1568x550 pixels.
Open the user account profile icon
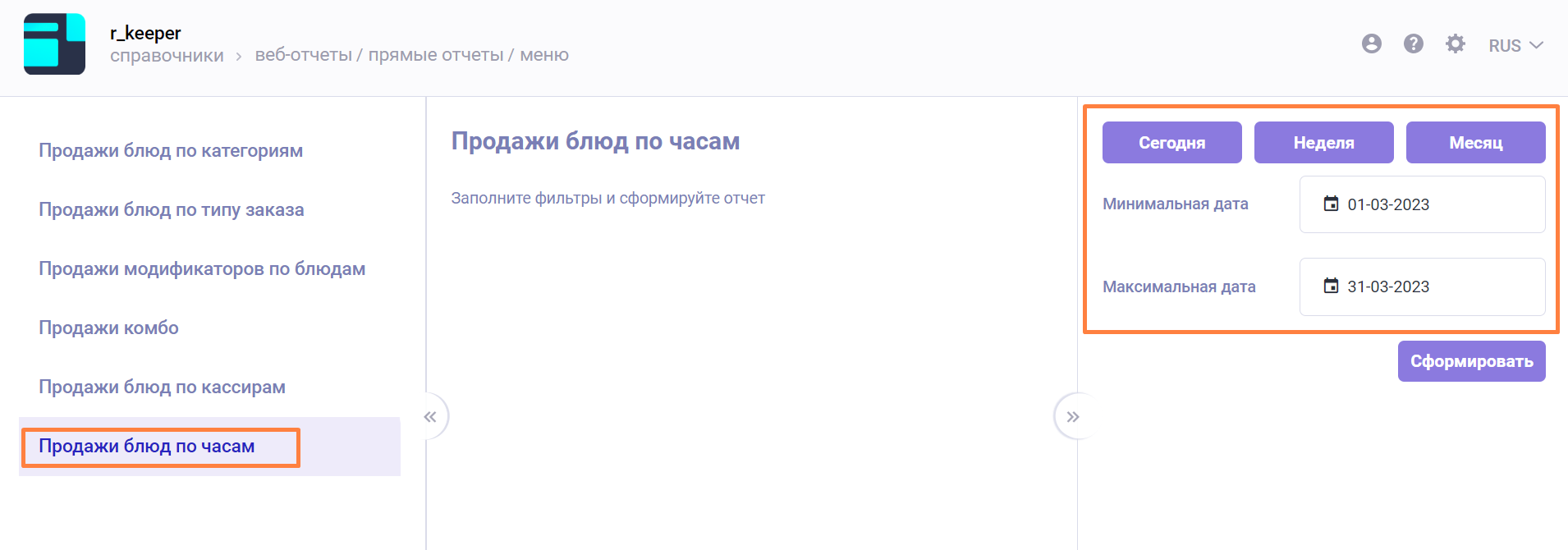1371,44
